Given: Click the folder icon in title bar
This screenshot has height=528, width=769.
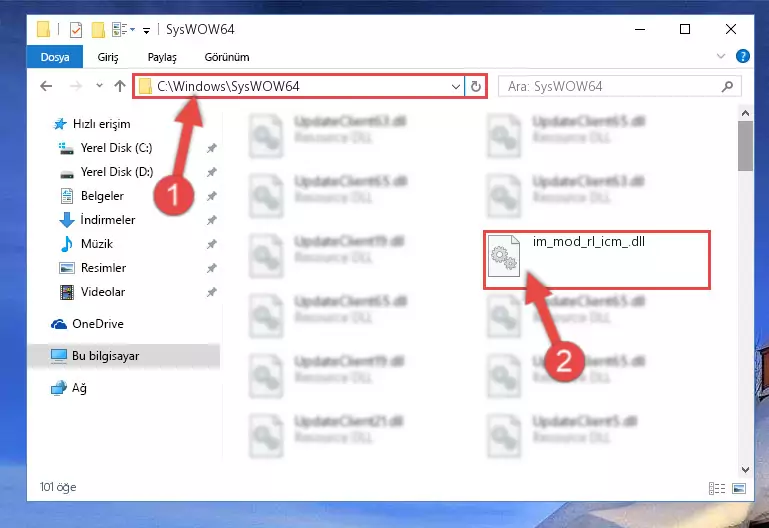Looking at the screenshot, I should click(44, 29).
